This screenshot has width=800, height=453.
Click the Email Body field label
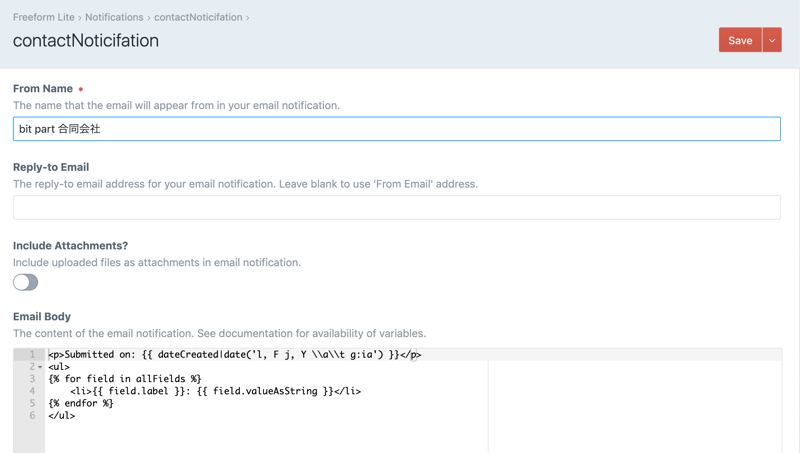[42, 316]
